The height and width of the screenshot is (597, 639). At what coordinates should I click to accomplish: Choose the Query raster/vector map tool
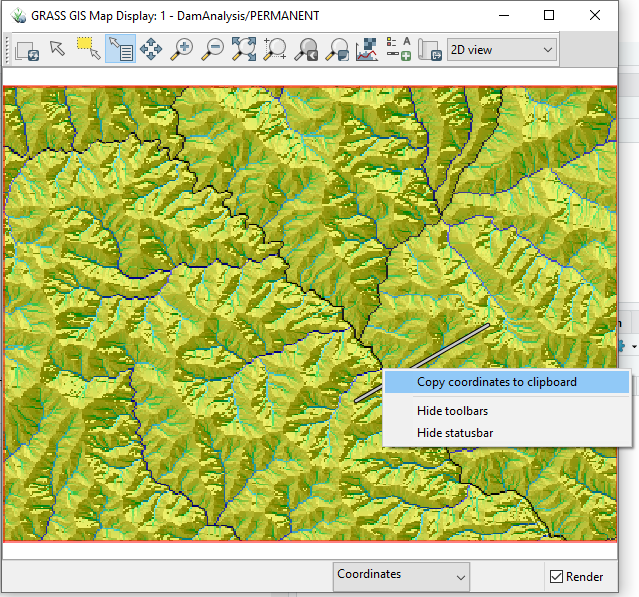click(120, 49)
